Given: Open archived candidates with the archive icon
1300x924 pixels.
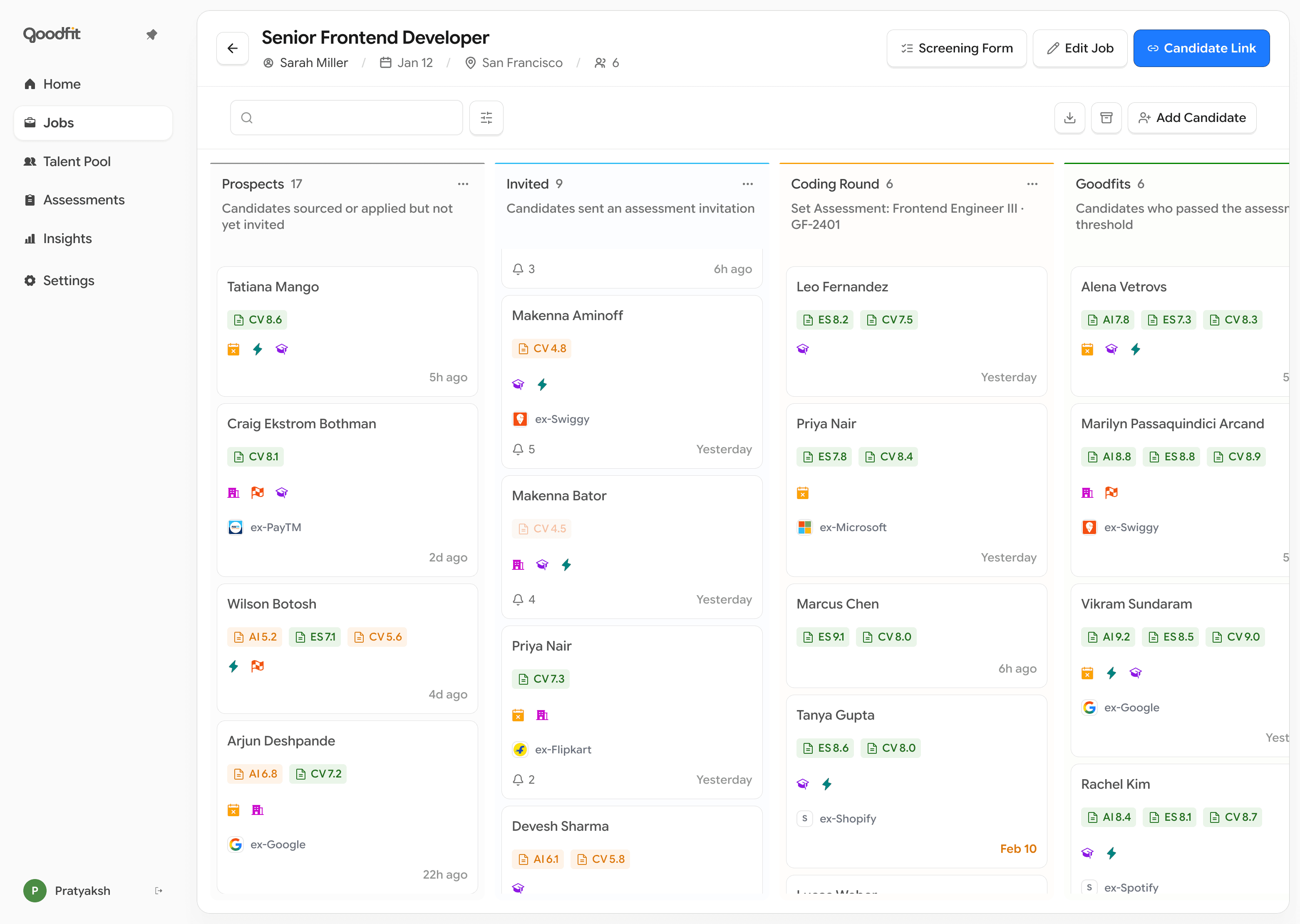Looking at the screenshot, I should coord(1106,118).
